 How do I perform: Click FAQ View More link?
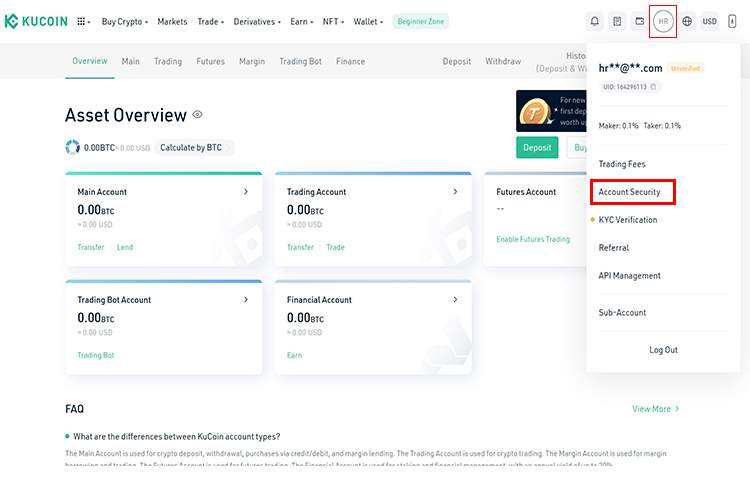click(656, 409)
